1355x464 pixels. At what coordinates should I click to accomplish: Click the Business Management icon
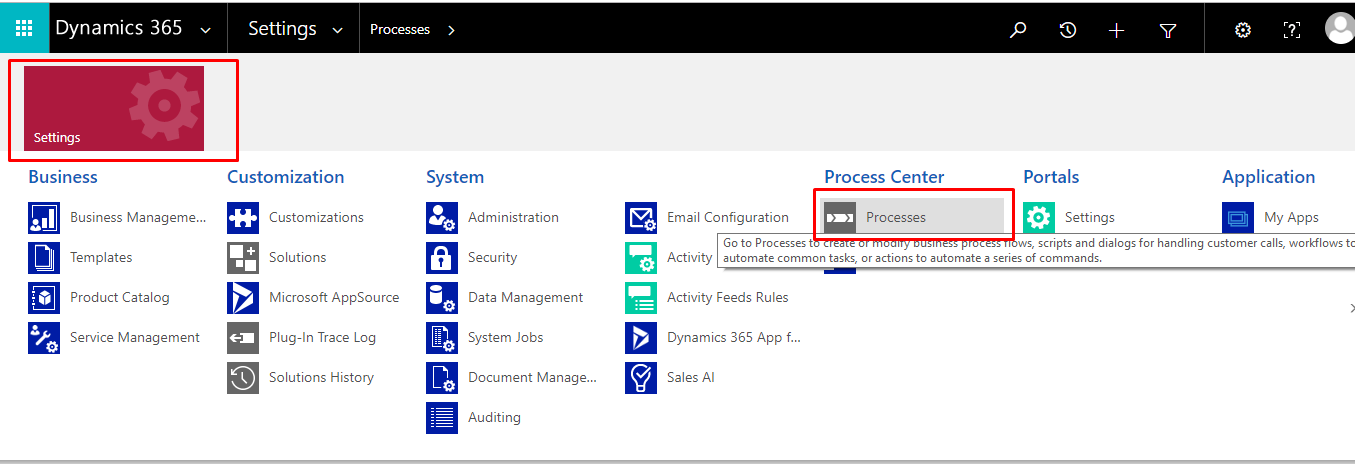pyautogui.click(x=44, y=217)
